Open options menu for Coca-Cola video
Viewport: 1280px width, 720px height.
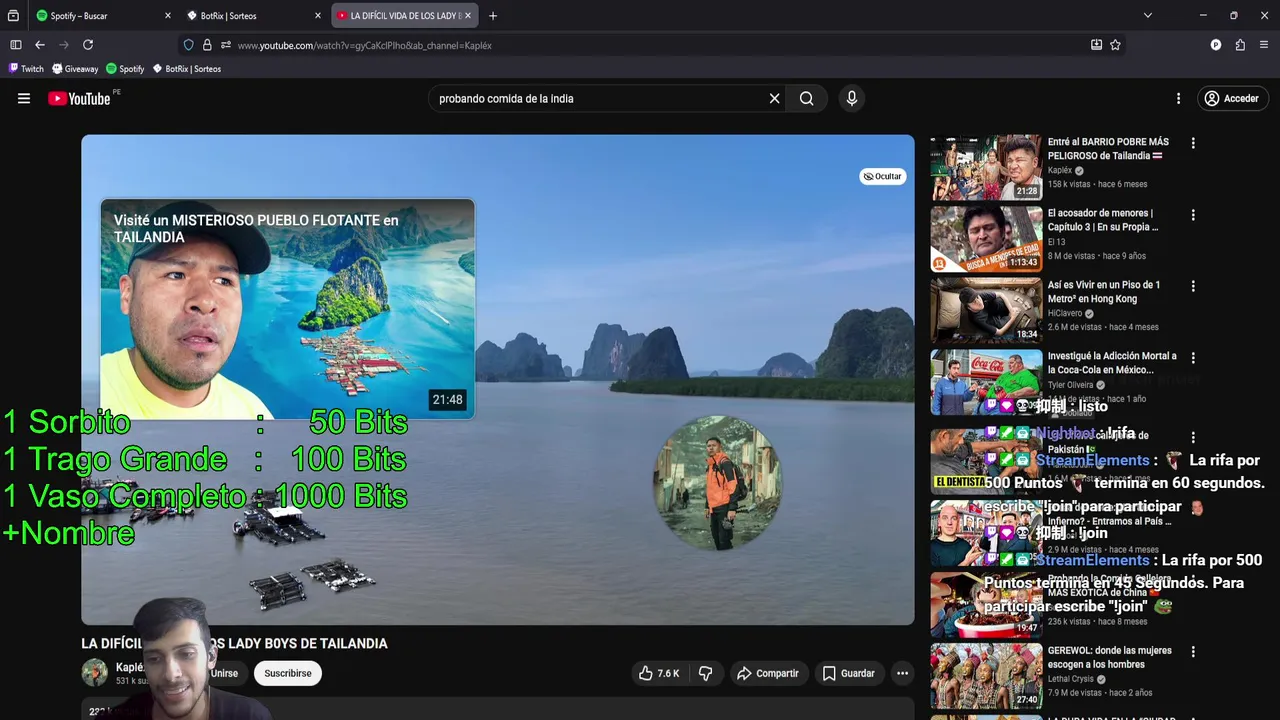coord(1193,358)
